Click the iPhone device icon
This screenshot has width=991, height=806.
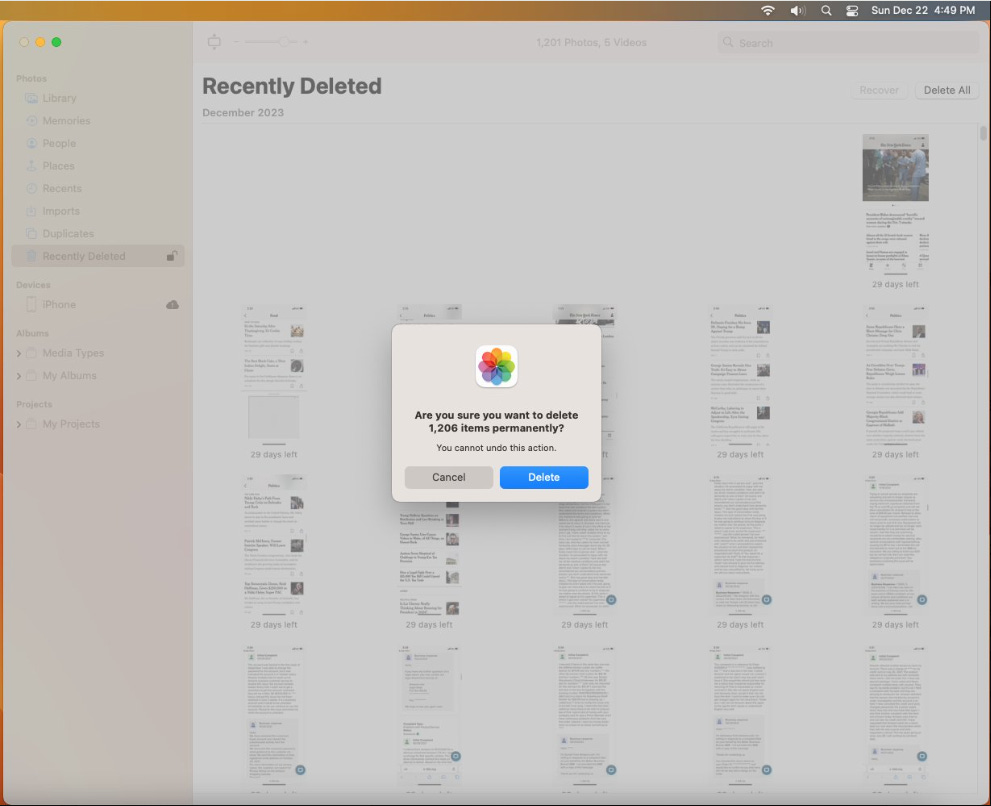point(31,305)
